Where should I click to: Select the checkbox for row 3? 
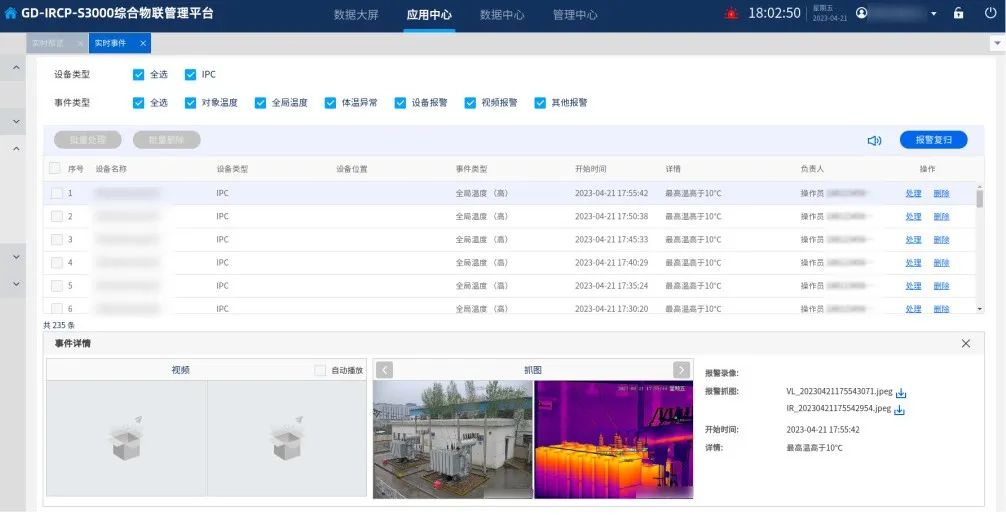point(57,240)
